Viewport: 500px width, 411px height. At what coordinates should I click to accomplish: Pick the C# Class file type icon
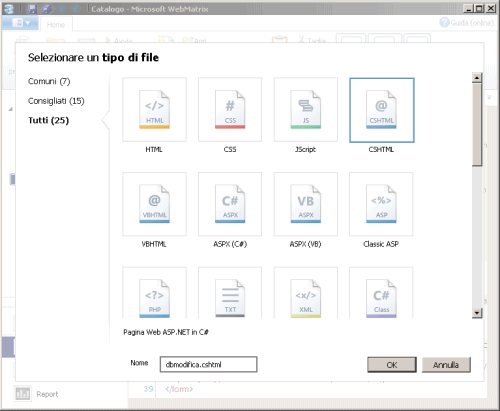point(381,293)
